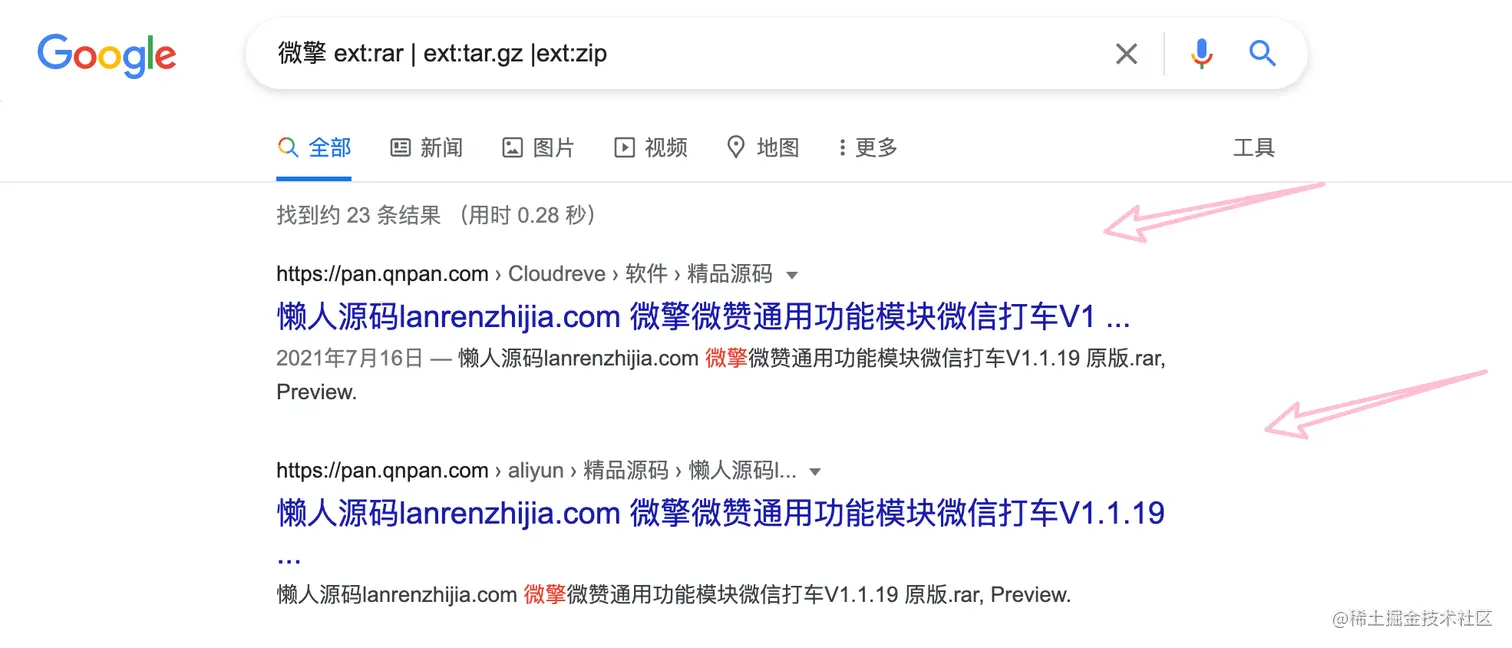Start voice search with microphone icon
Viewport: 1512px width, 648px height.
pyautogui.click(x=1202, y=54)
